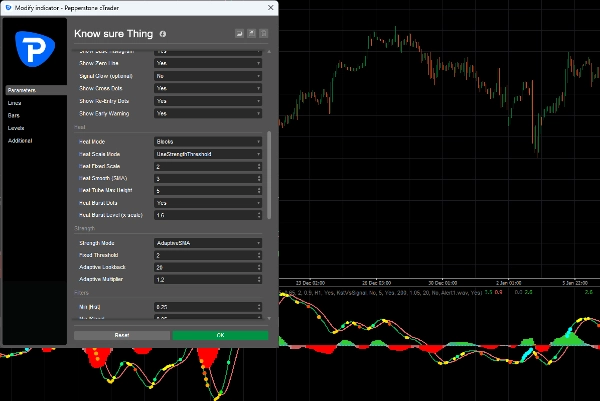Click the Adaptive Lookback label text
This screenshot has width=600, height=401.
[102, 267]
